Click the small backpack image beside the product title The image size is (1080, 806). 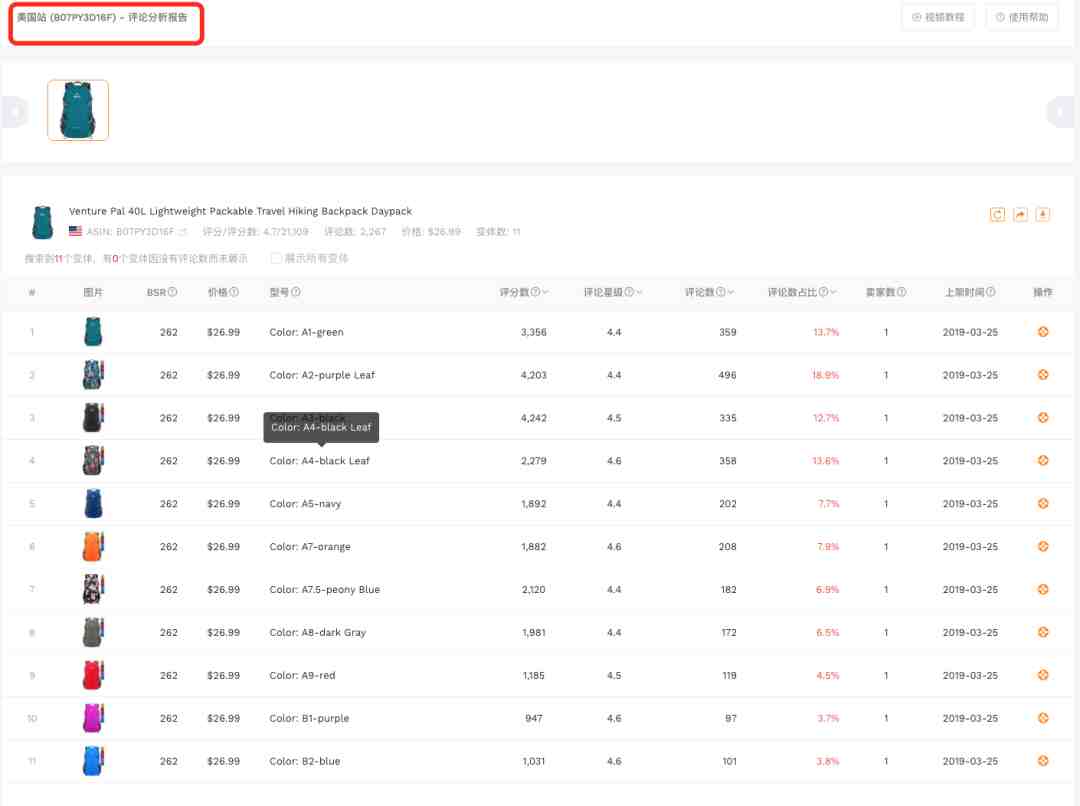tap(43, 221)
